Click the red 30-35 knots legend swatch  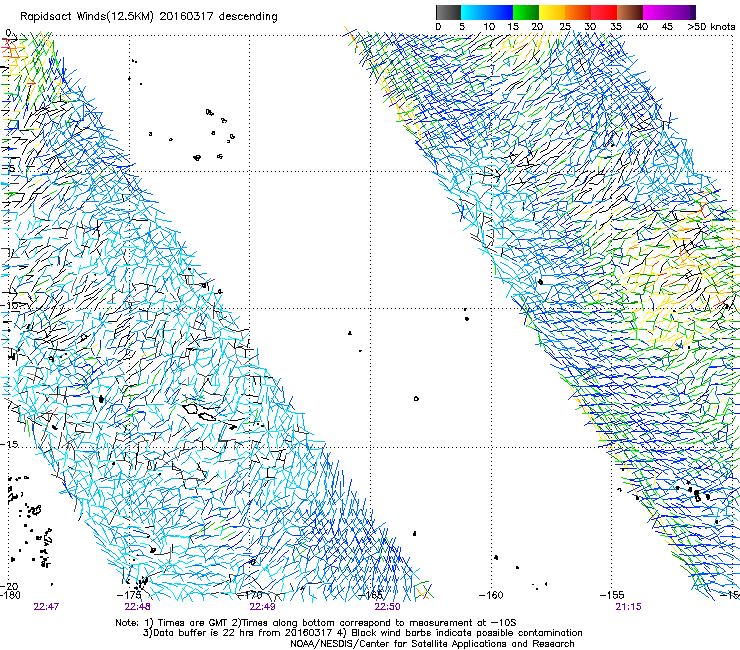(x=604, y=12)
